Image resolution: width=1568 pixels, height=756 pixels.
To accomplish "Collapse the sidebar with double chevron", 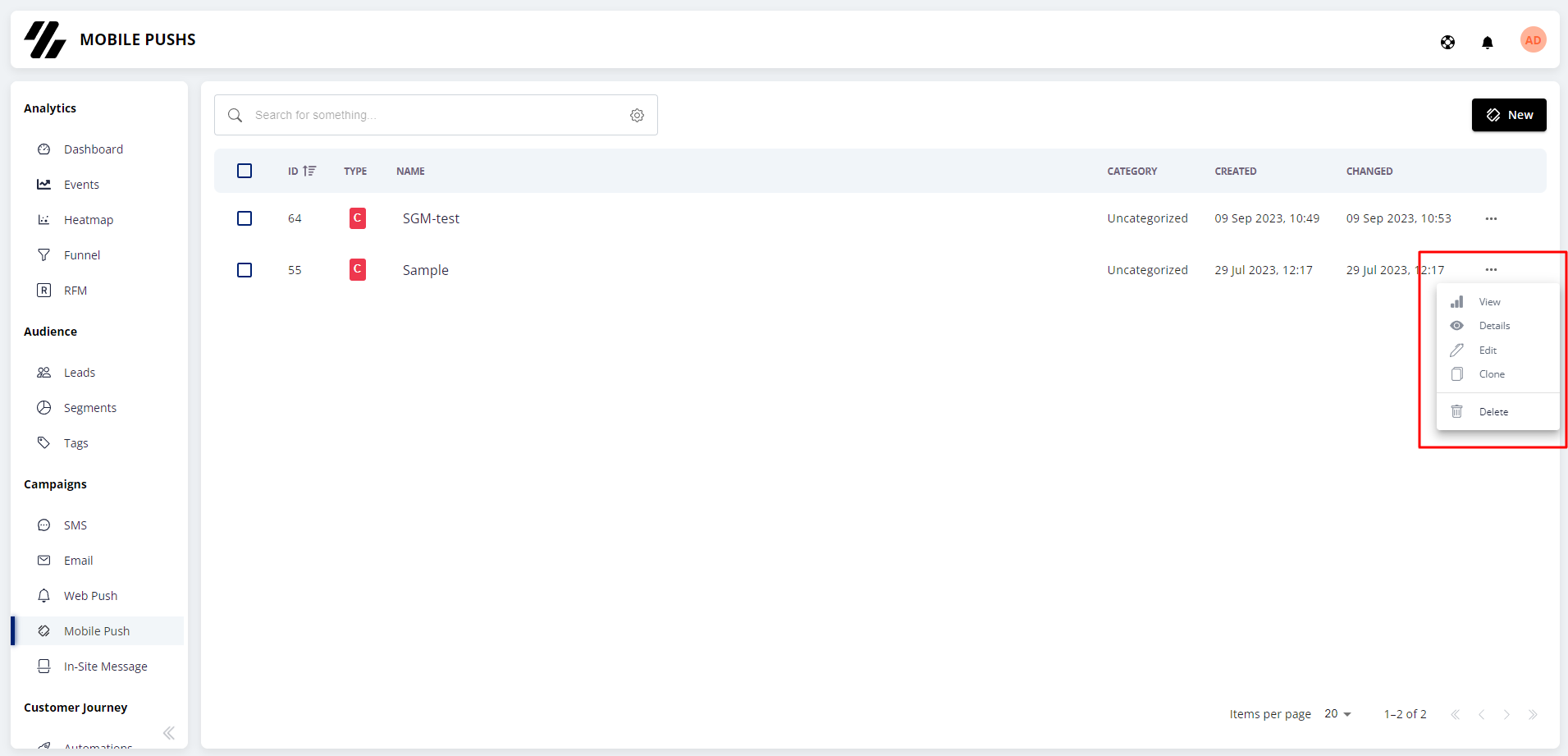I will 169,733.
